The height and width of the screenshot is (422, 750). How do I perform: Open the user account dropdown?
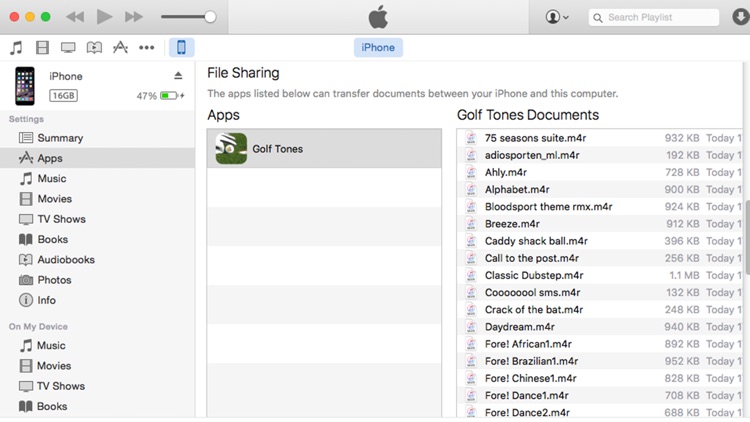[x=557, y=17]
